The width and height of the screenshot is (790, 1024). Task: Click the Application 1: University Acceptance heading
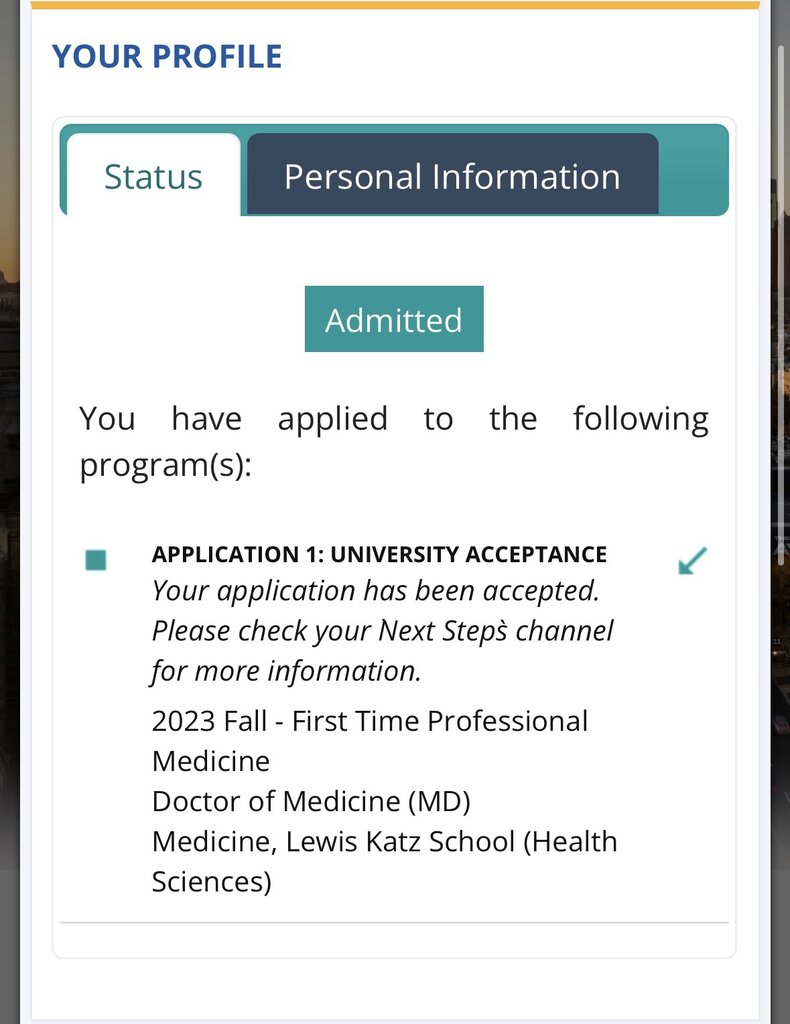(x=379, y=554)
